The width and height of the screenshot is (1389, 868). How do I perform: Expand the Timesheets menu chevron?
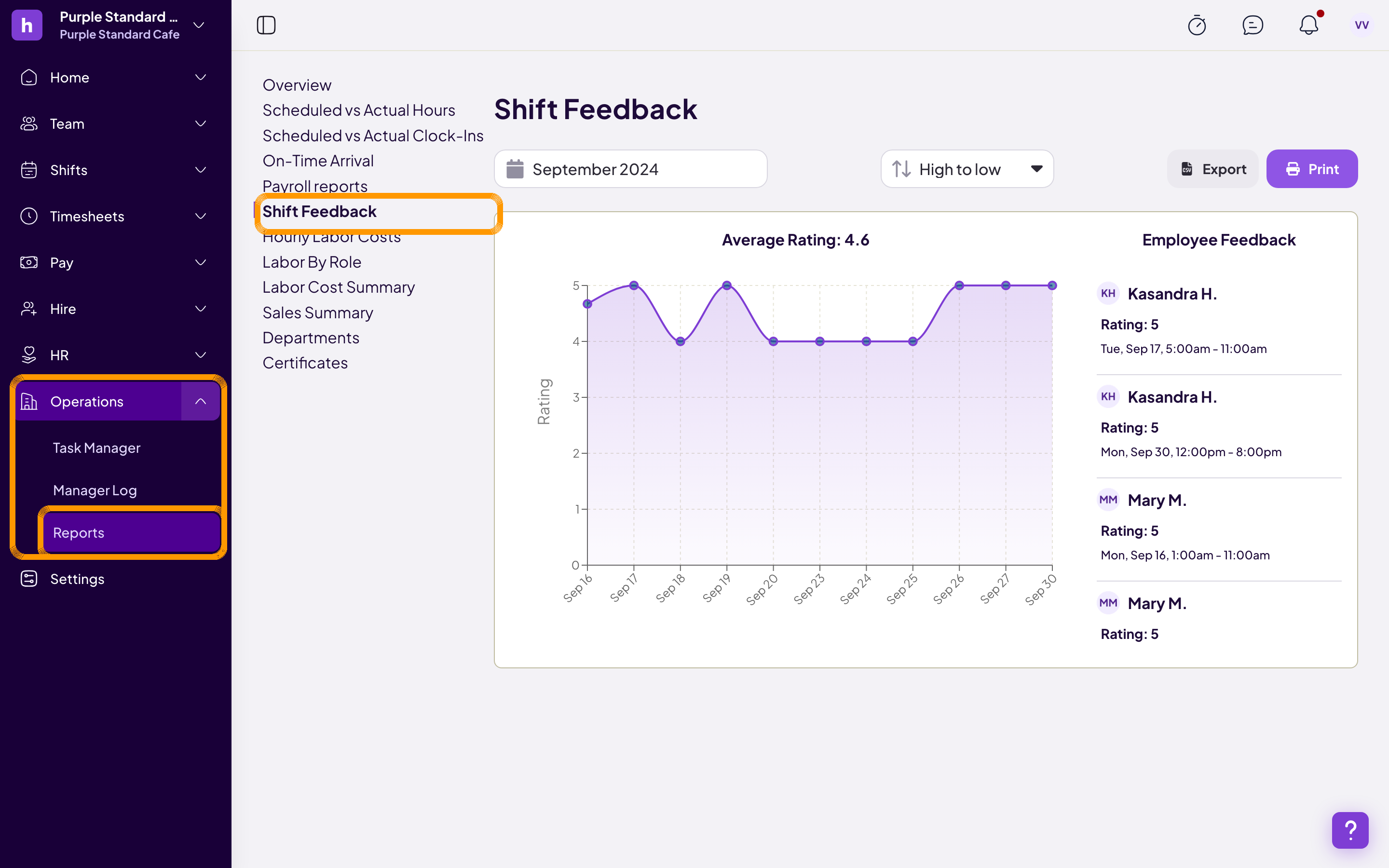click(200, 216)
